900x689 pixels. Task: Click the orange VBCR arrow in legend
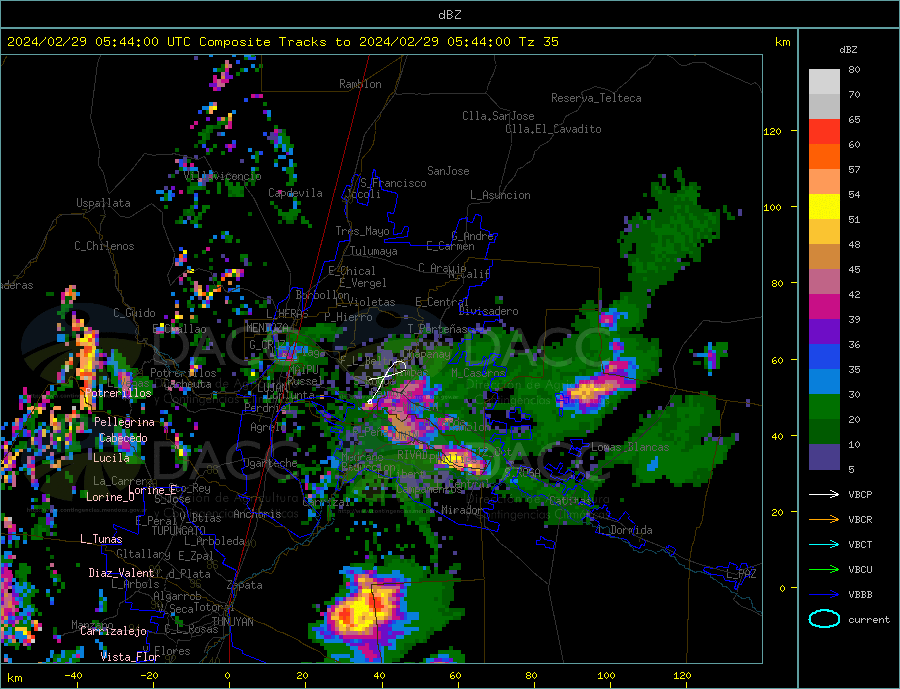click(x=824, y=520)
